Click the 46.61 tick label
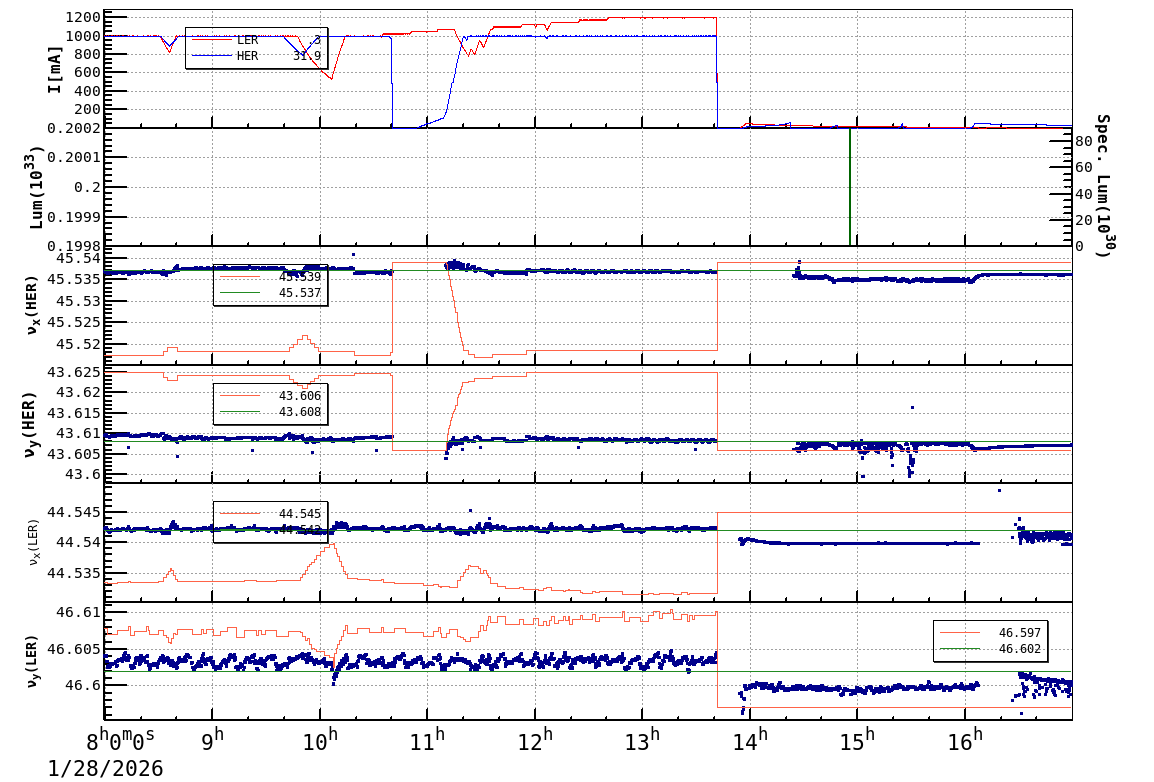 coord(78,613)
